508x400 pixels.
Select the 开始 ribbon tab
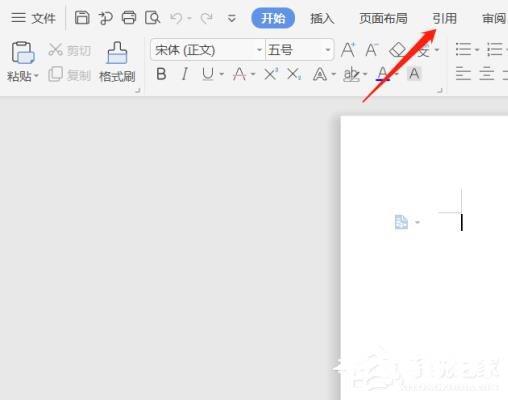click(x=273, y=18)
